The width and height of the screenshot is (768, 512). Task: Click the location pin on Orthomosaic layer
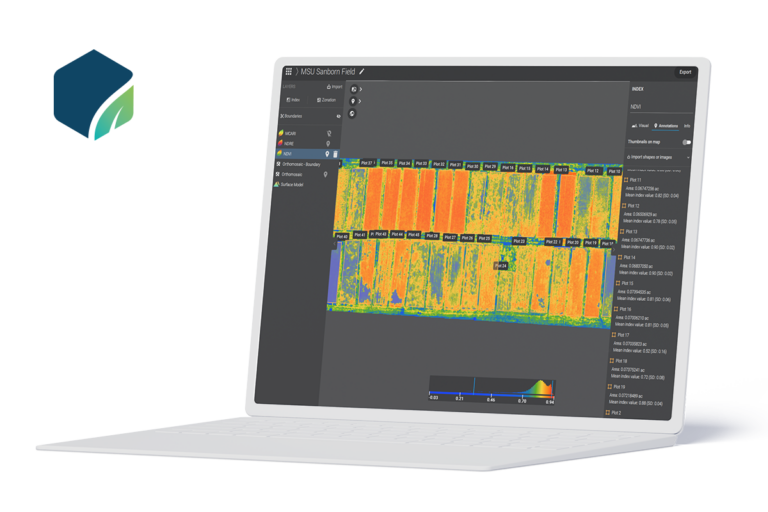click(325, 172)
